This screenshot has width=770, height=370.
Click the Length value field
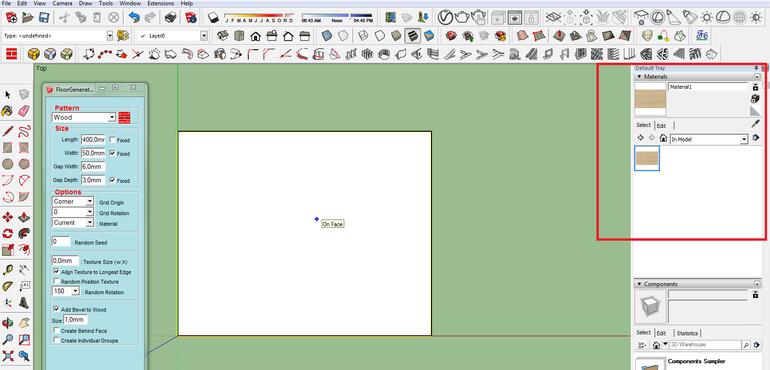[93, 140]
